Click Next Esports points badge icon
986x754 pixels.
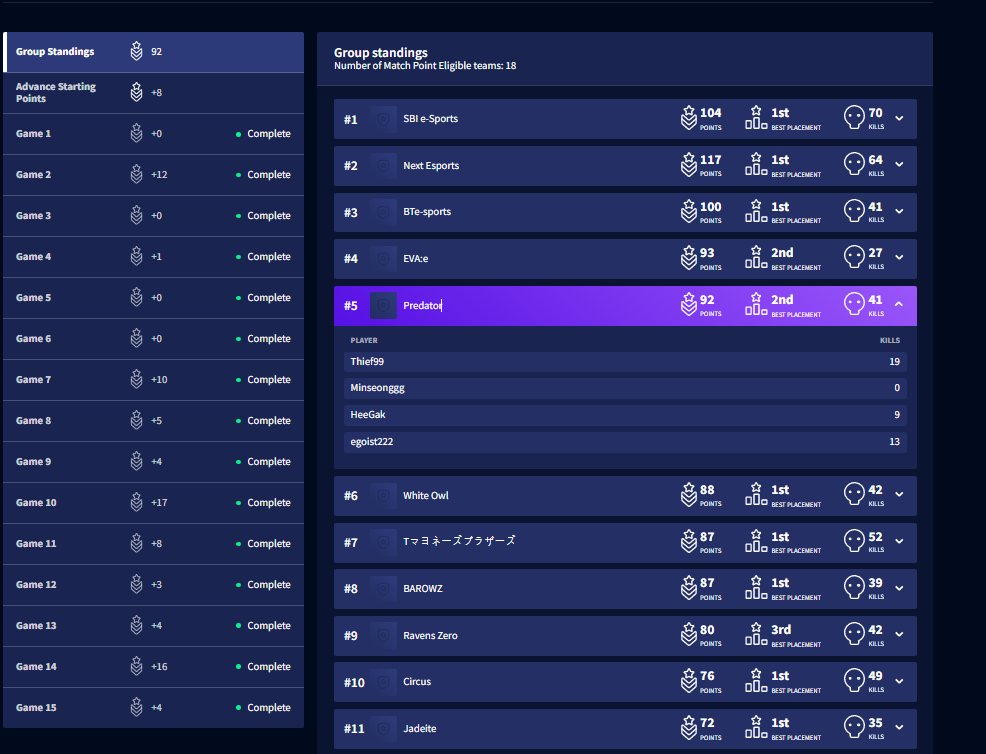(689, 165)
